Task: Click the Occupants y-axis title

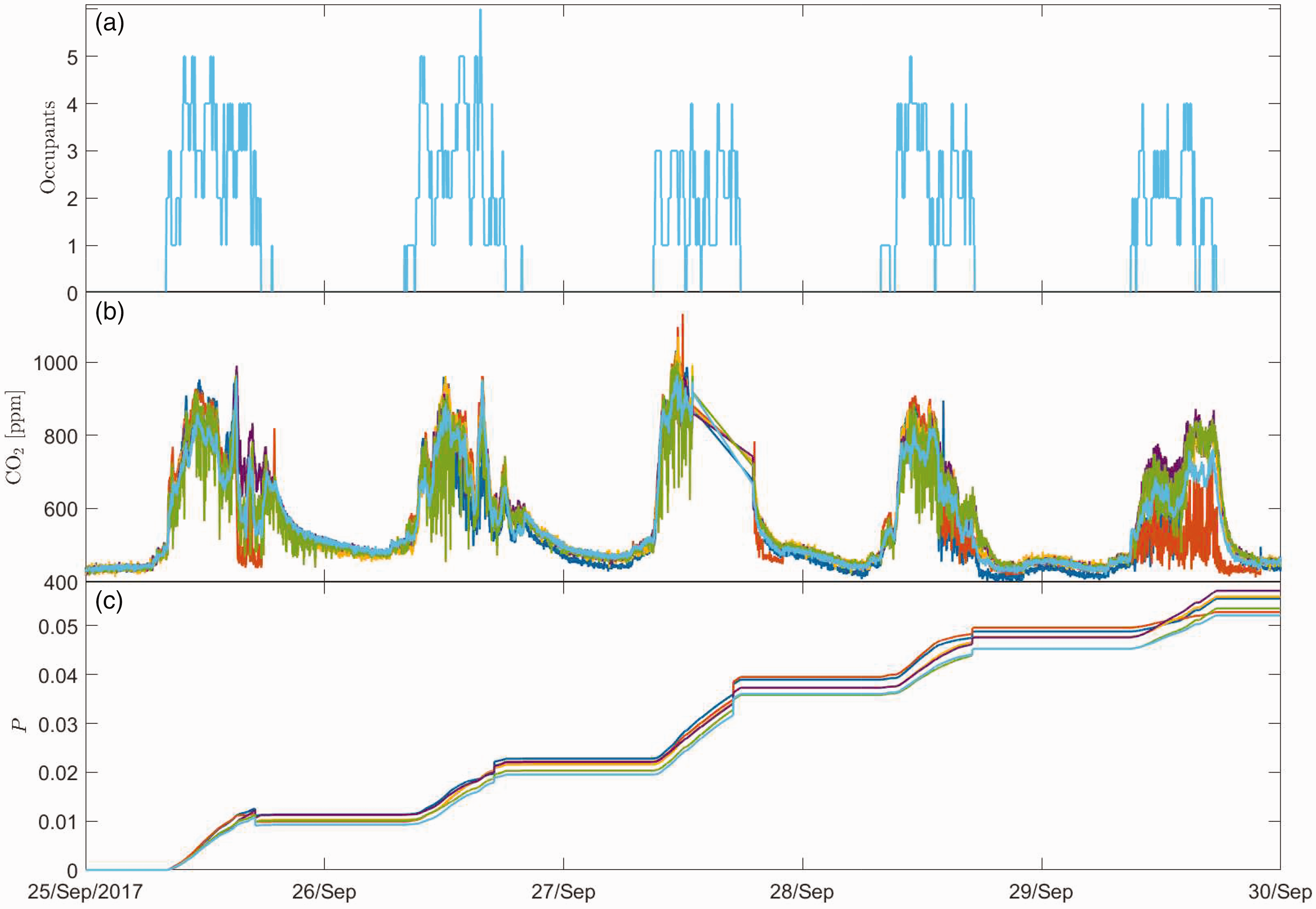Action: (x=48, y=147)
